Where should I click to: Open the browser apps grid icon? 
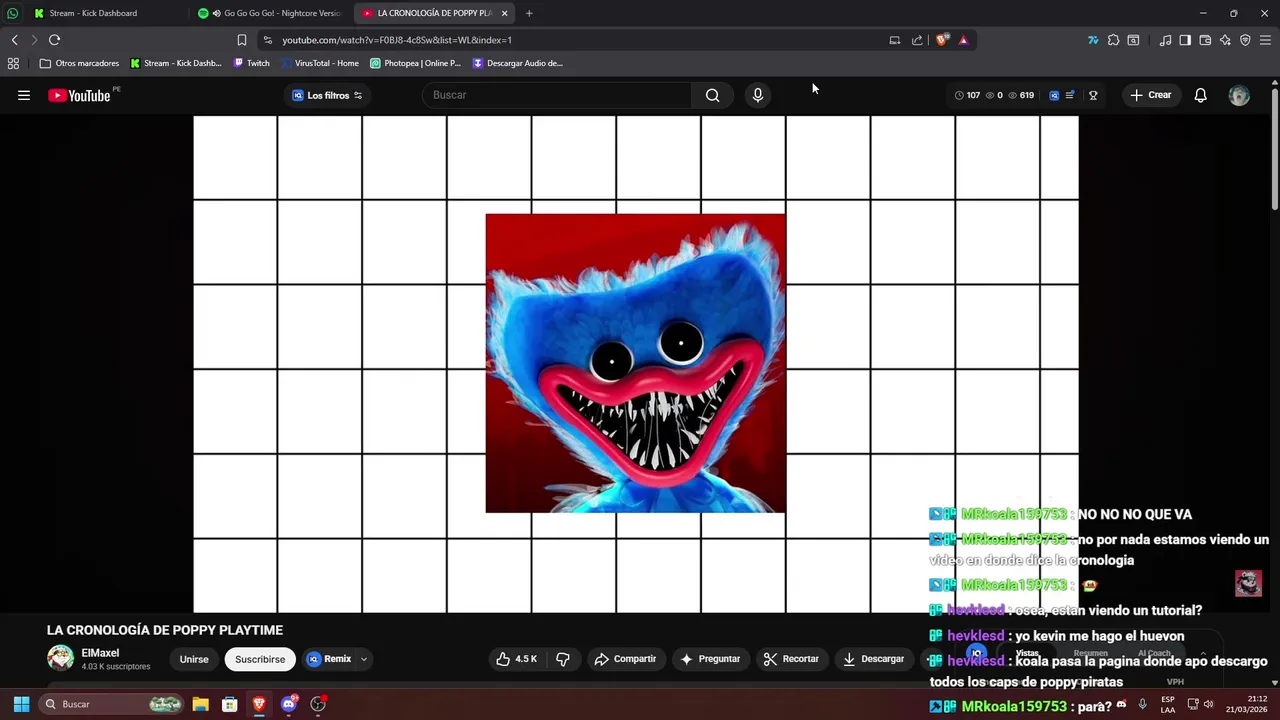pyautogui.click(x=13, y=63)
